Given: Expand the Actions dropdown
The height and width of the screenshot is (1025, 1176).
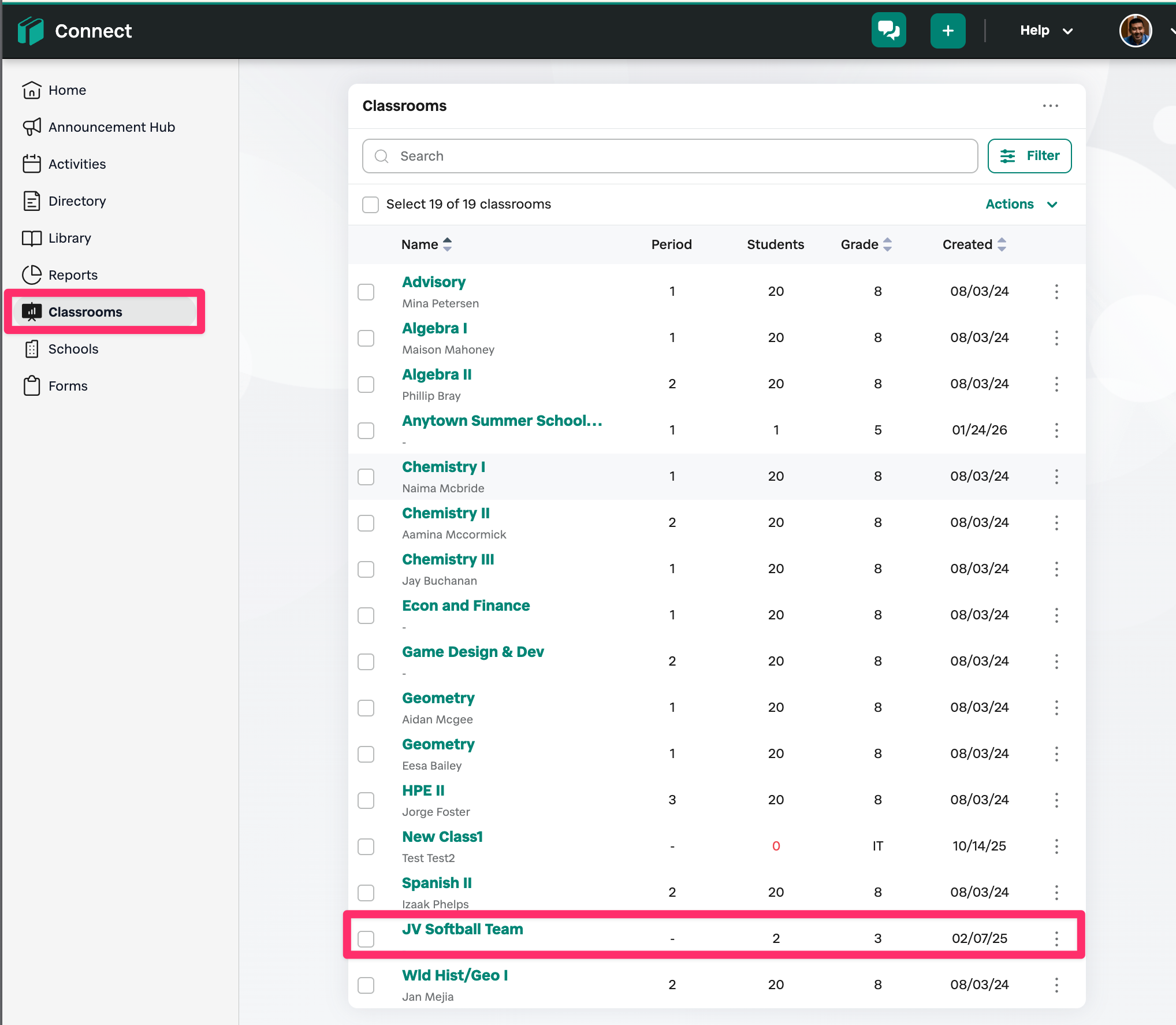Looking at the screenshot, I should pyautogui.click(x=1021, y=204).
